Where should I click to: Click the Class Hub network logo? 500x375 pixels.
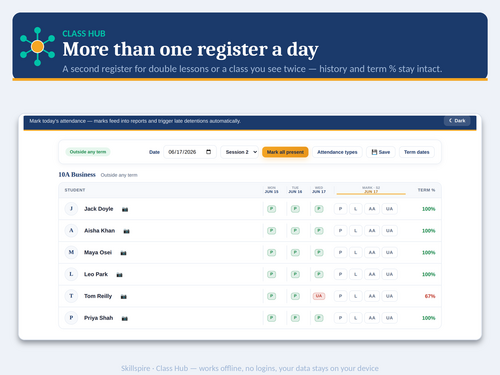[37, 47]
